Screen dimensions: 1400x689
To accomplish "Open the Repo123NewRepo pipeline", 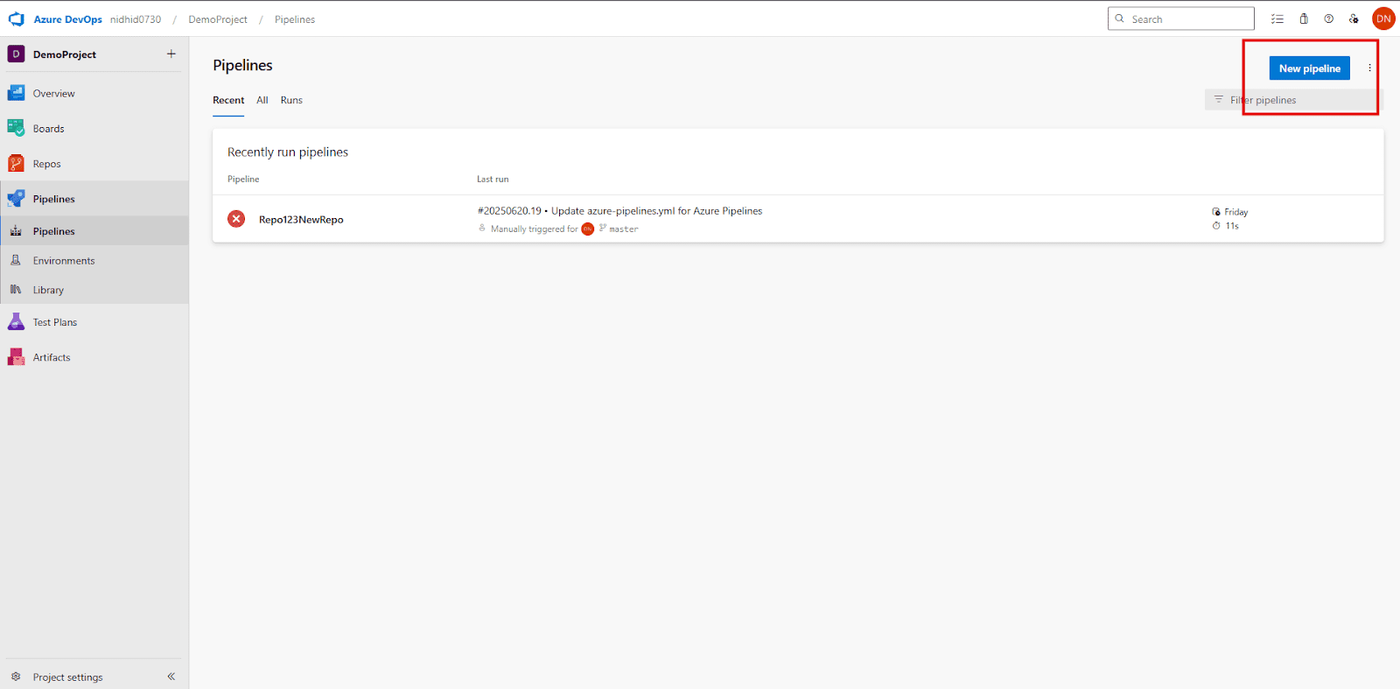I will pyautogui.click(x=301, y=219).
